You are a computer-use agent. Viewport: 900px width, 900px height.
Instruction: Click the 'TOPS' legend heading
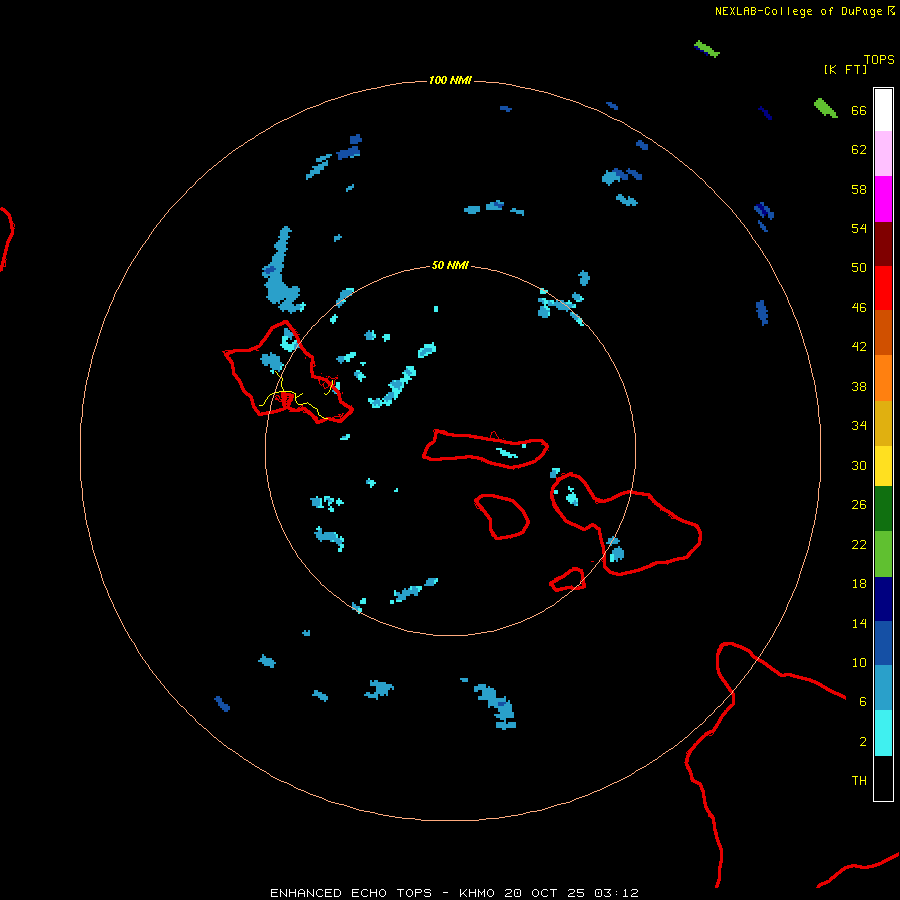click(879, 60)
